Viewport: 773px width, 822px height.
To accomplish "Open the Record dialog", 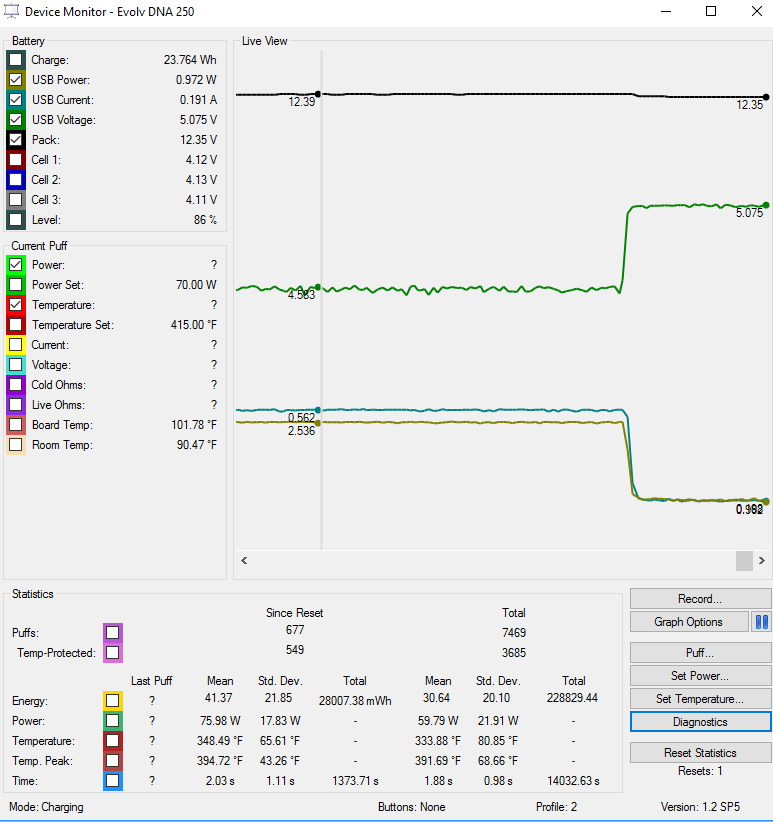I will click(700, 599).
